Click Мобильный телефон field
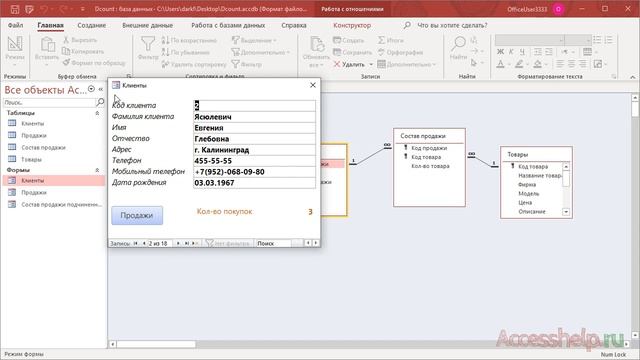Screen dimensions: 640x360 [254, 172]
